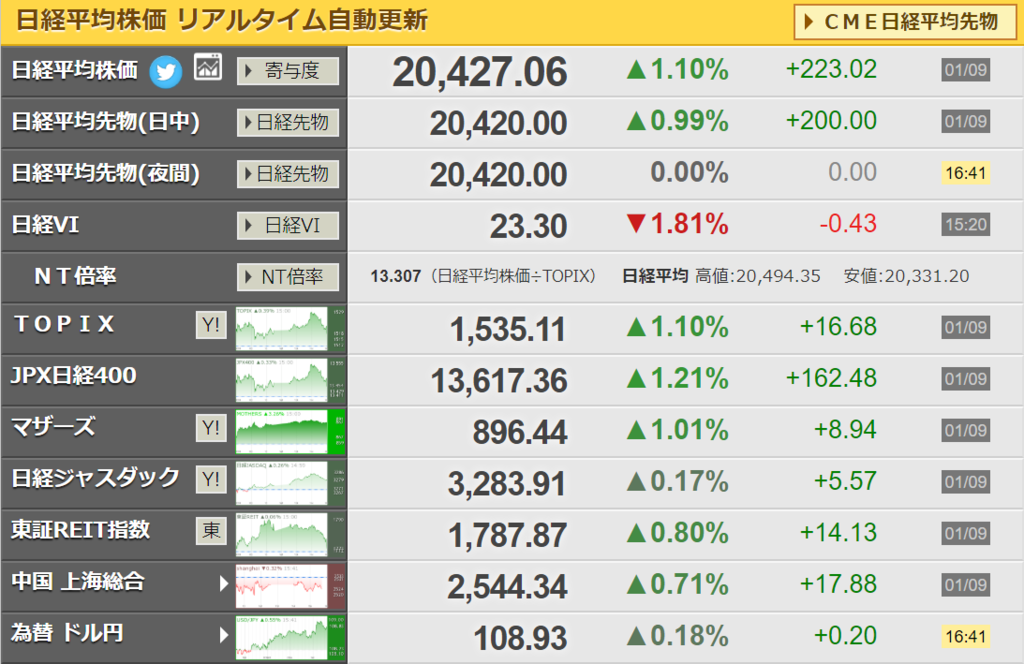Click the Y! icon beside マザーズ
The height and width of the screenshot is (664, 1024).
click(211, 428)
